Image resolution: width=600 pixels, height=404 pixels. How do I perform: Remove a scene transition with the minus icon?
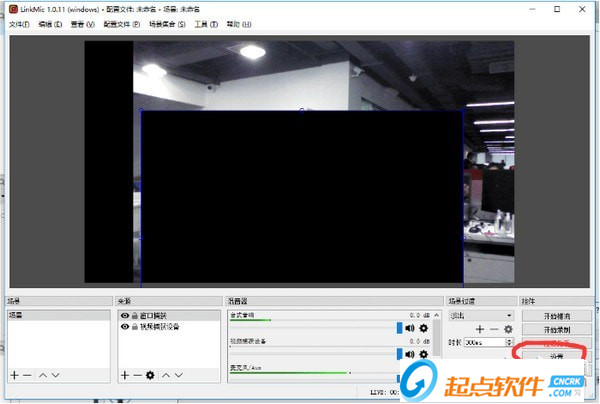494,329
